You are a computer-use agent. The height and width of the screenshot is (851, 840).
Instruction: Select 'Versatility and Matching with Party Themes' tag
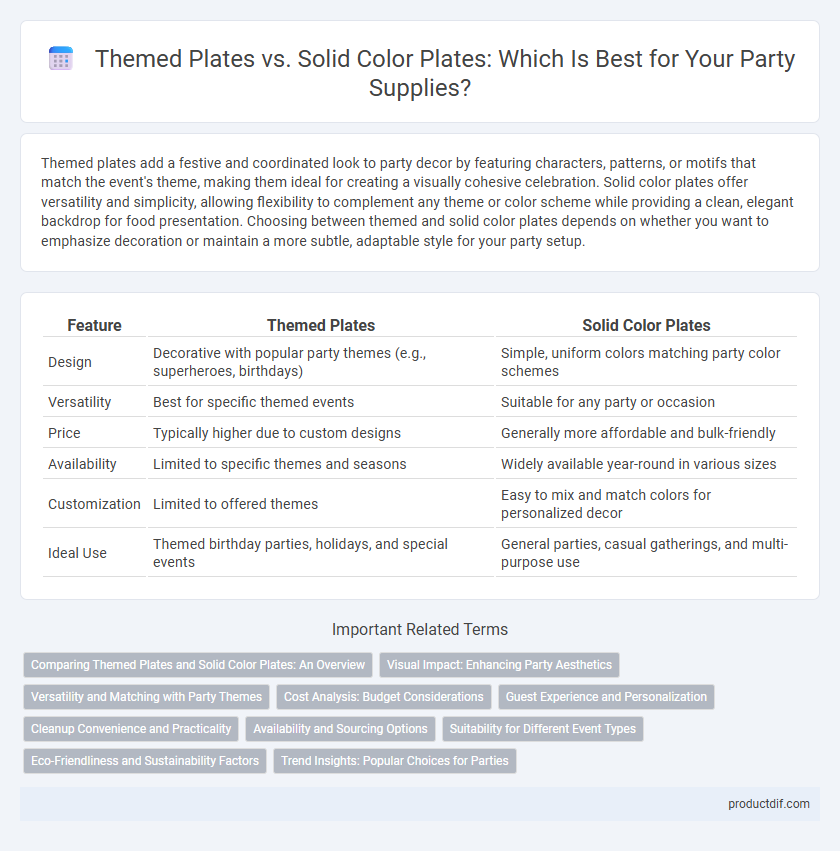pyautogui.click(x=147, y=697)
